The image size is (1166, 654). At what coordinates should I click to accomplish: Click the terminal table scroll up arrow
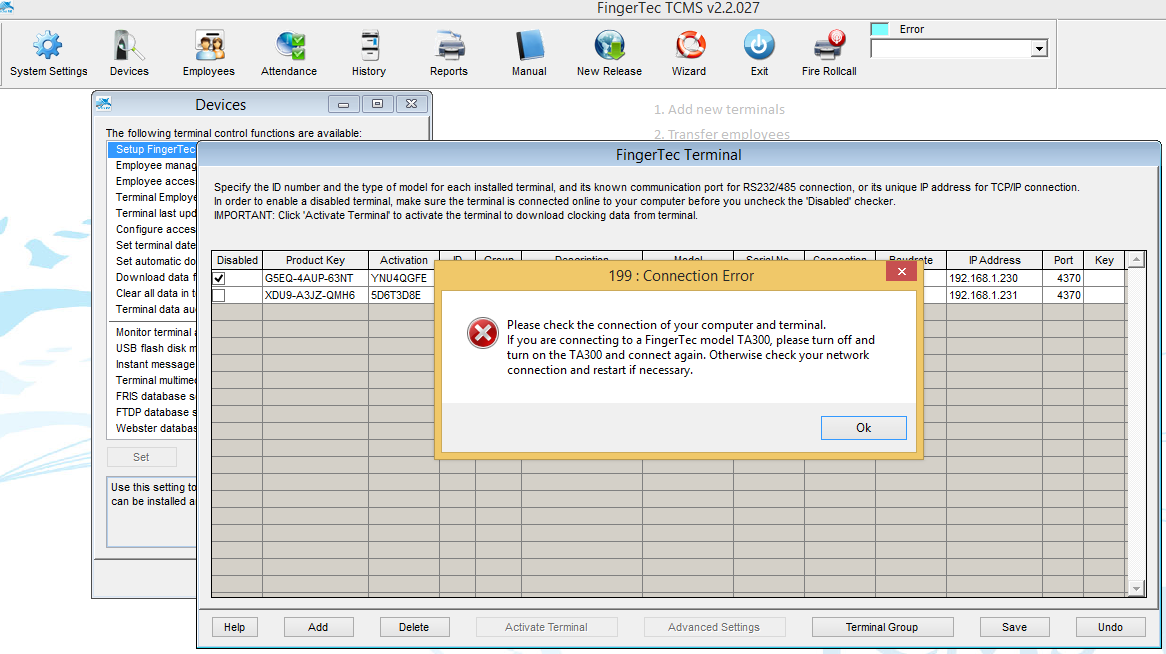[x=1136, y=260]
